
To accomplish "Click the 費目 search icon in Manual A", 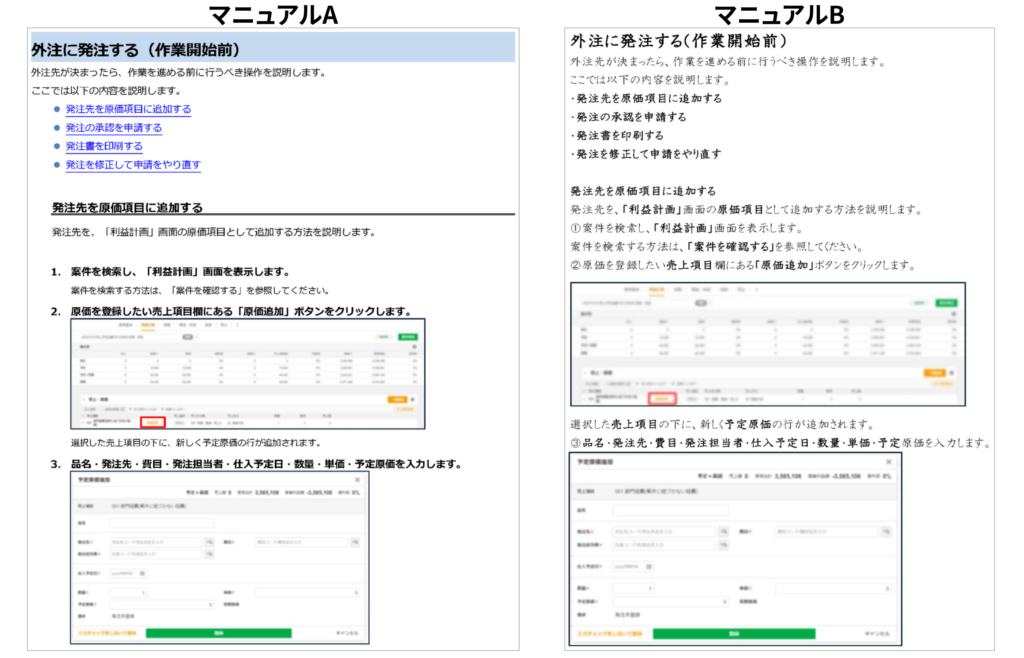I will 354,541.
